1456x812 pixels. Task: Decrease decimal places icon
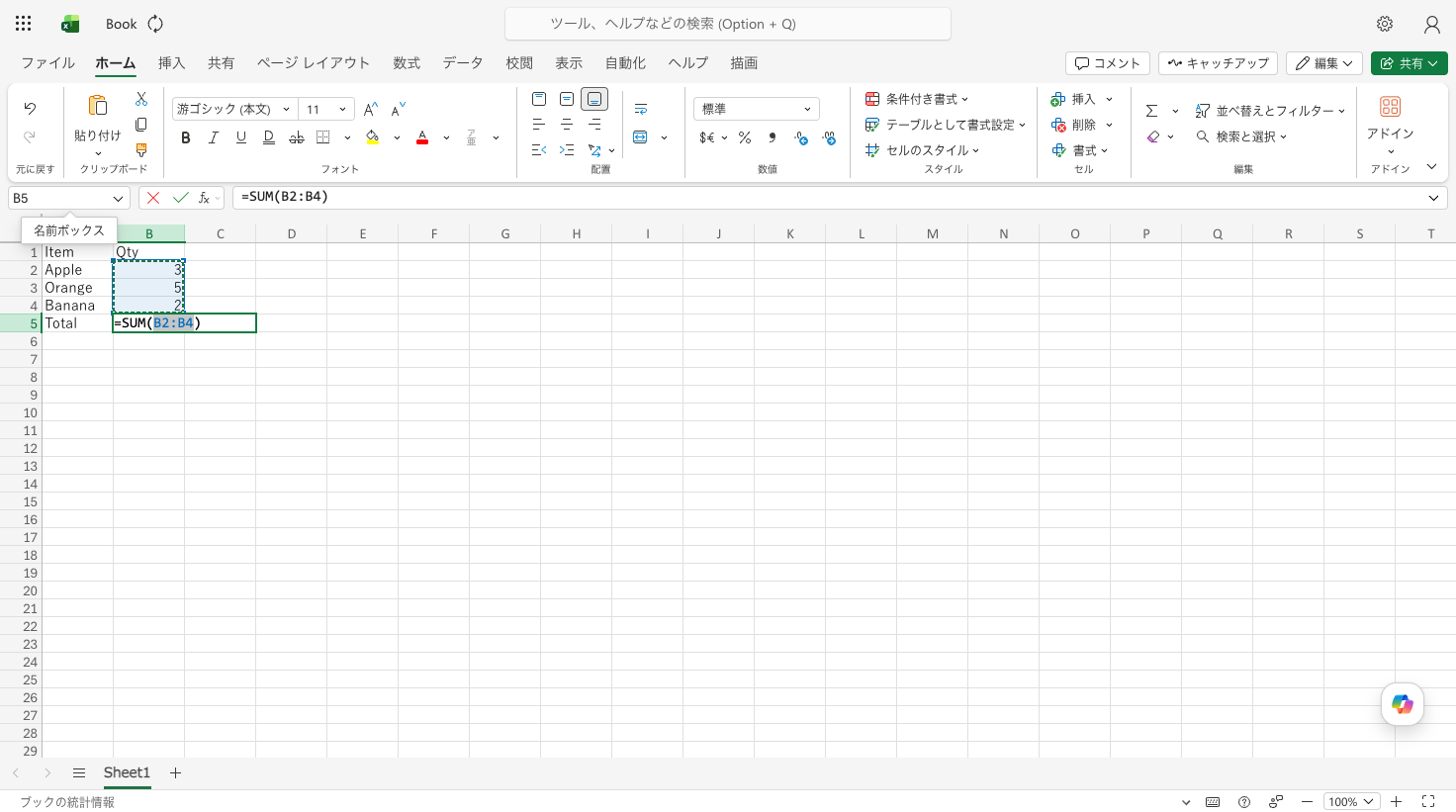[x=829, y=137]
